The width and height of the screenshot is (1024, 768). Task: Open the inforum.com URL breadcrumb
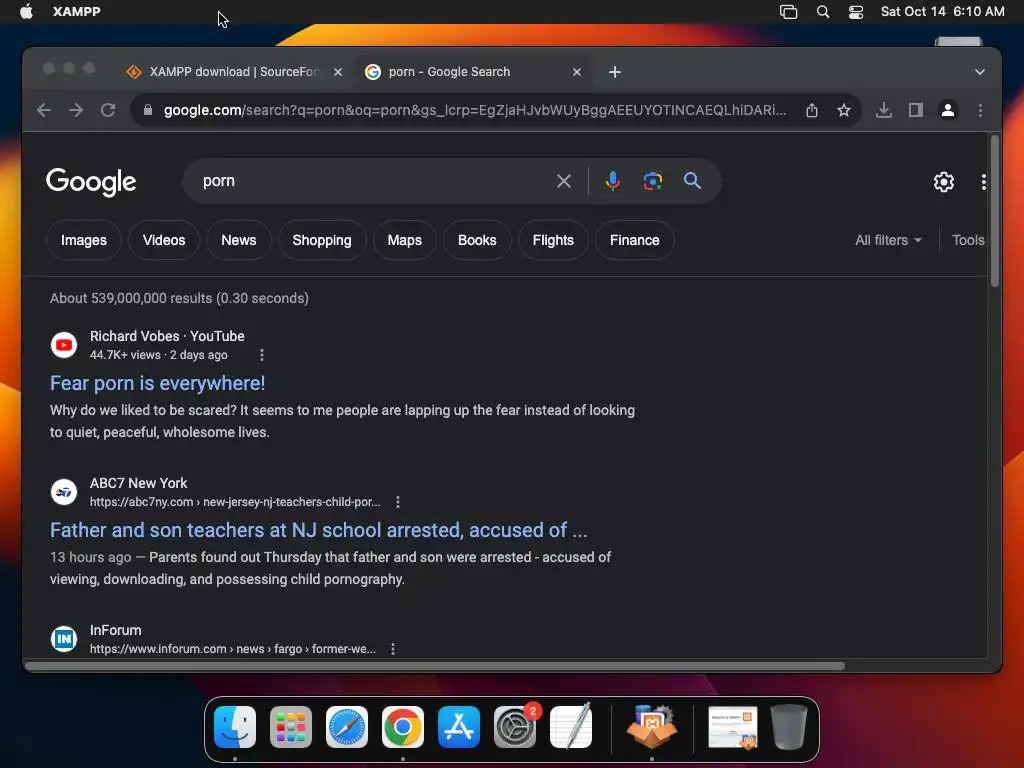tap(232, 648)
